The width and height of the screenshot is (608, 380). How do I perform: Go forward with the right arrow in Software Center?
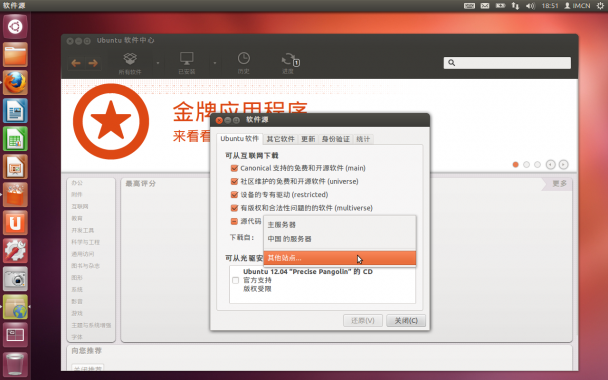pyautogui.click(x=93, y=63)
